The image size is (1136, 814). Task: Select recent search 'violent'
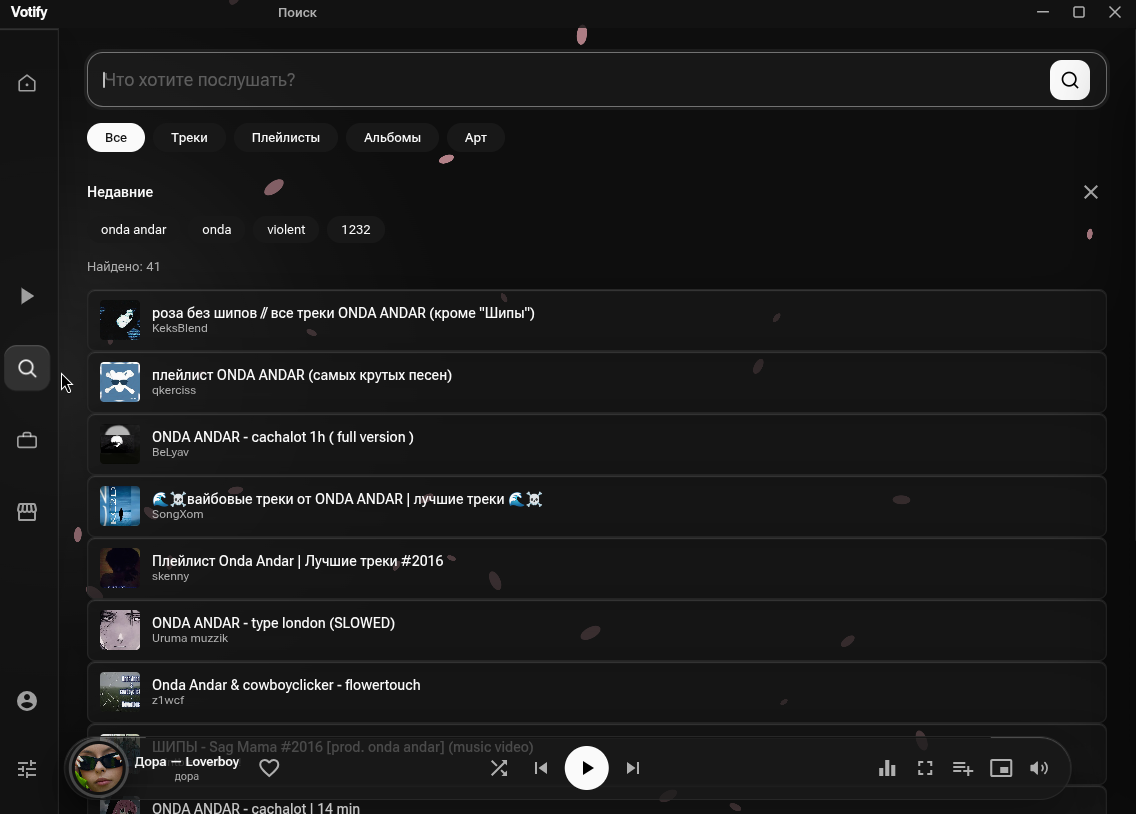point(286,230)
